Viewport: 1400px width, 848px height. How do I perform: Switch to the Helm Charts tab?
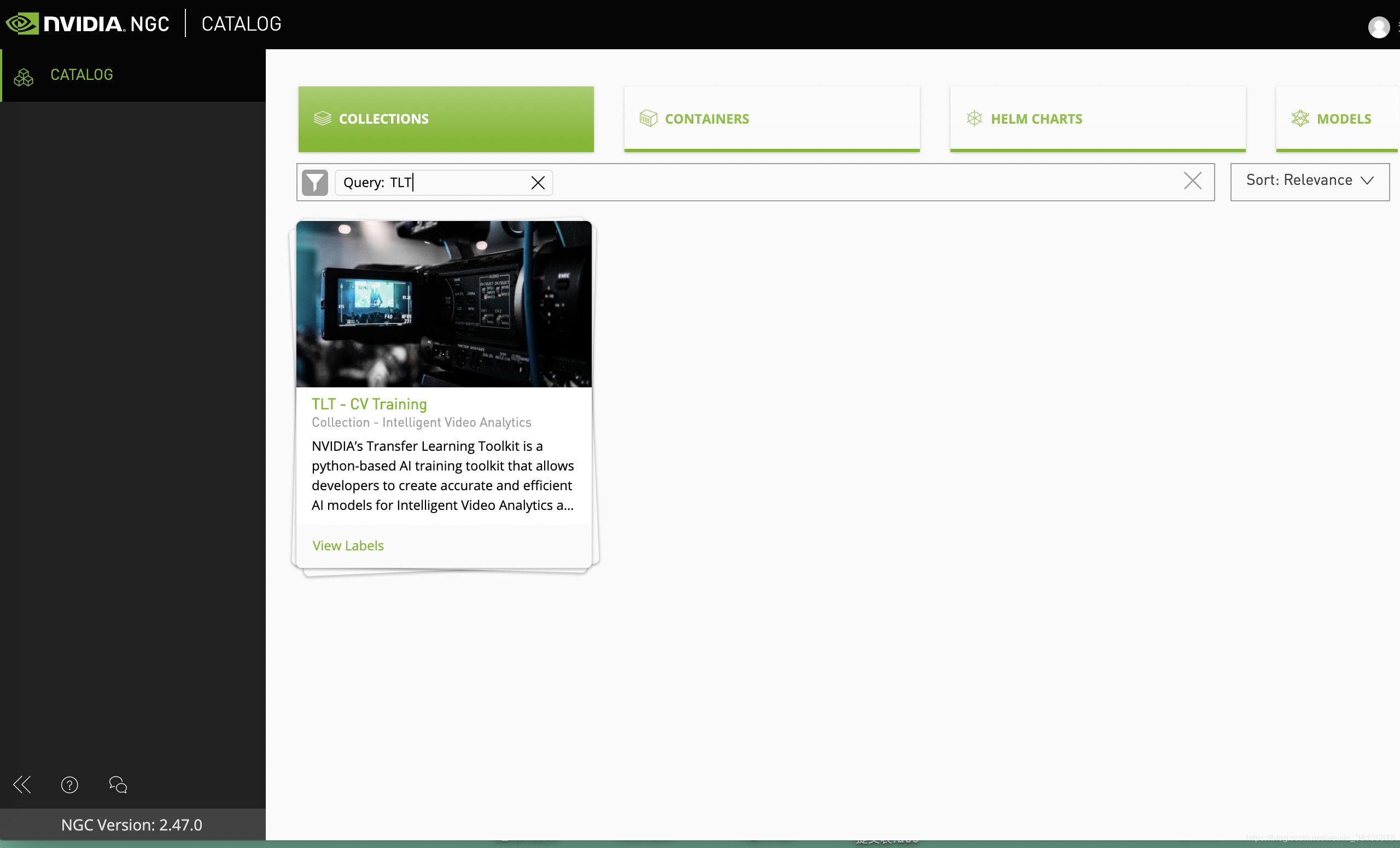click(1097, 119)
